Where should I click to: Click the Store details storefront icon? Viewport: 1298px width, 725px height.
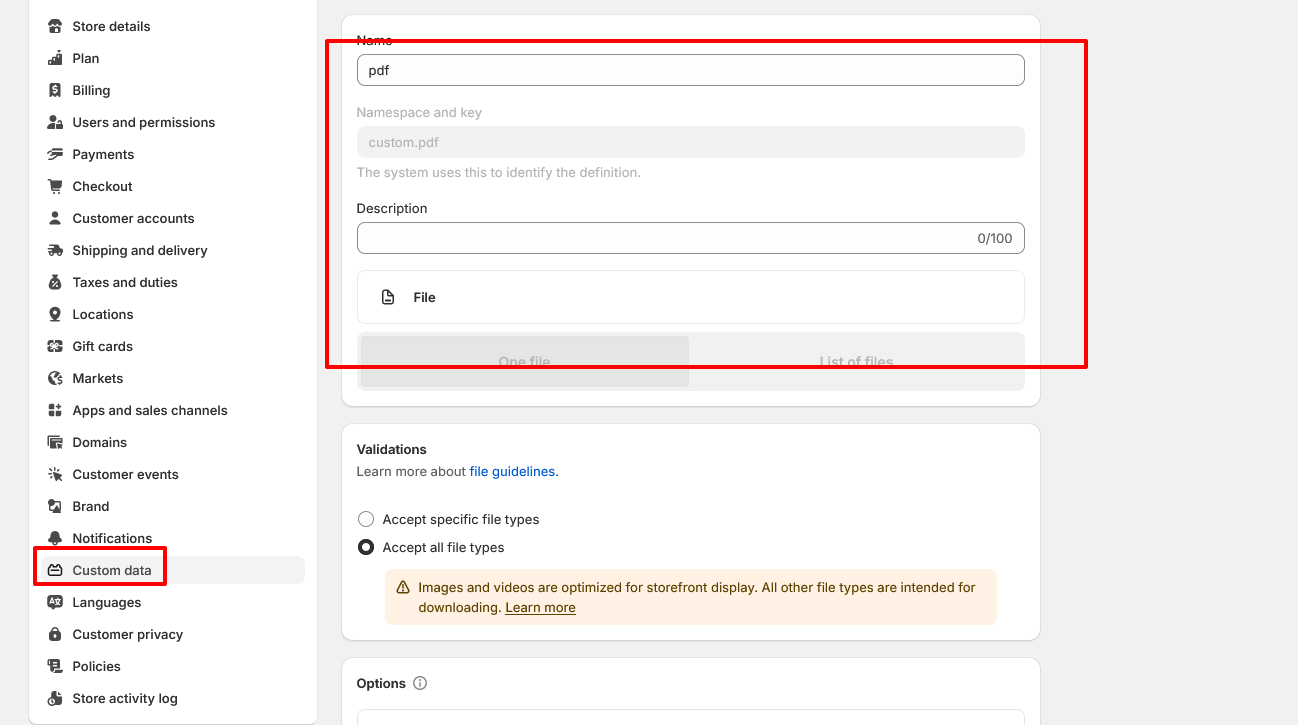point(55,26)
